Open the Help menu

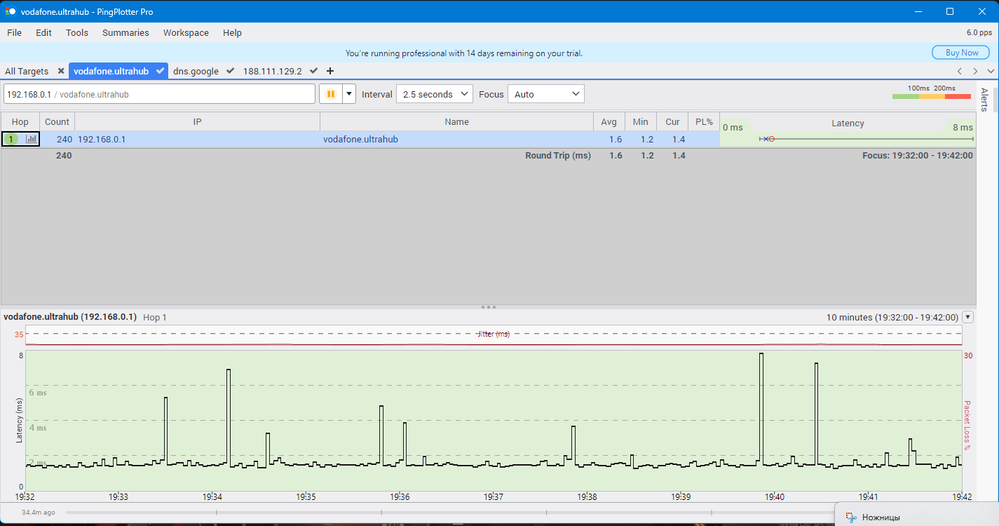pos(232,32)
